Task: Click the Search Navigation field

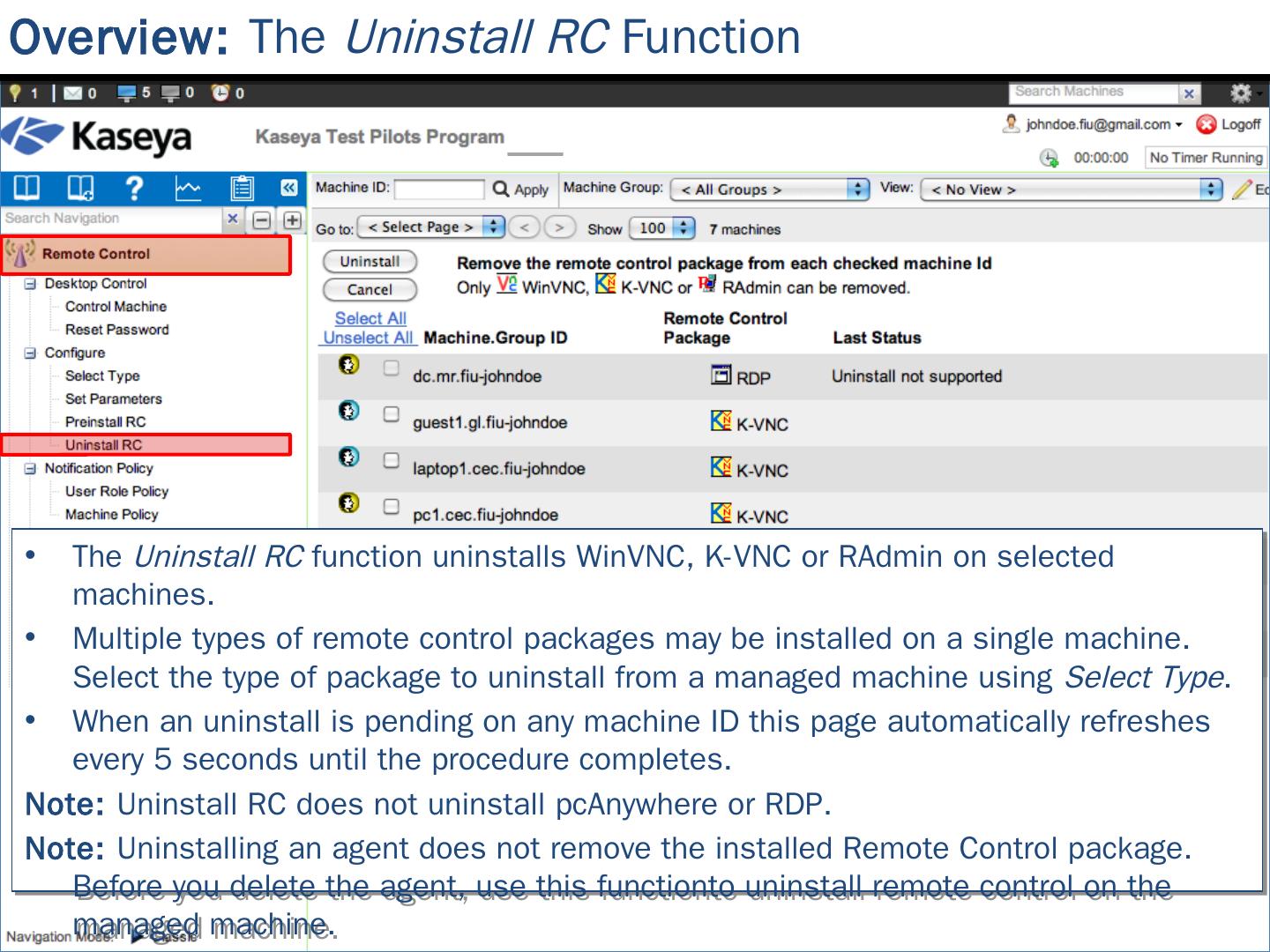Action: pyautogui.click(x=112, y=219)
